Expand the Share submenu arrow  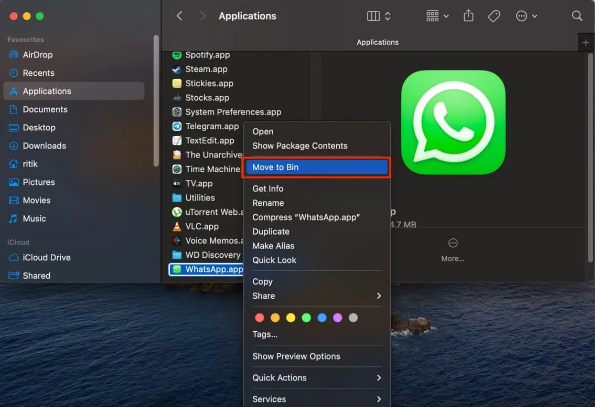(x=379, y=296)
